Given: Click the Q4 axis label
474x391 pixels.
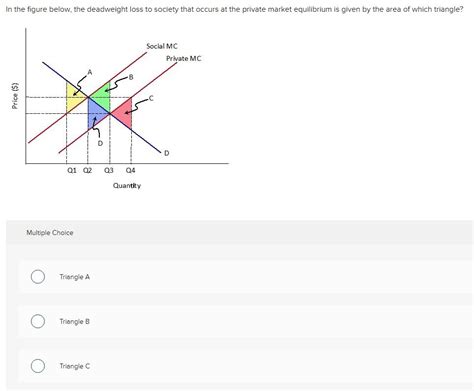Looking at the screenshot, I should pos(131,170).
